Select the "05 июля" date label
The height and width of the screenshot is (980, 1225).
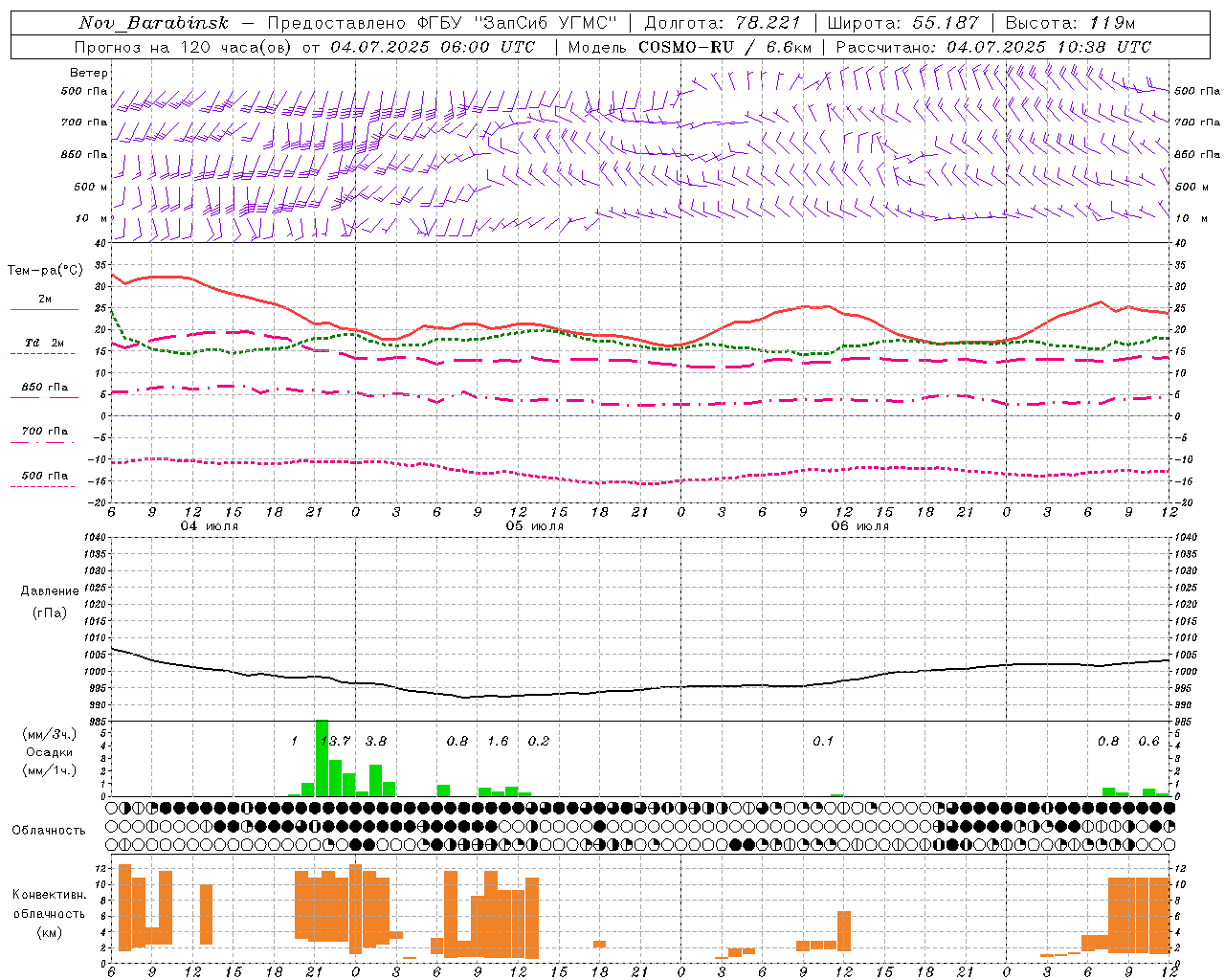[535, 526]
